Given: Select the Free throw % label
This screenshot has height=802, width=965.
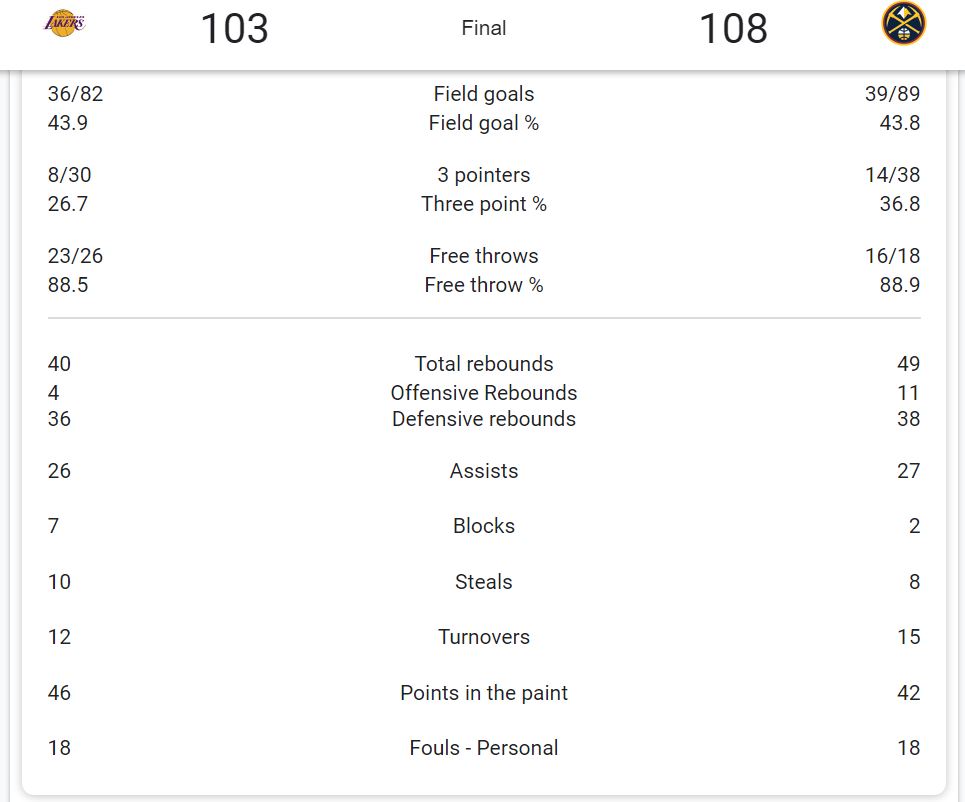Looking at the screenshot, I should pos(484,285).
